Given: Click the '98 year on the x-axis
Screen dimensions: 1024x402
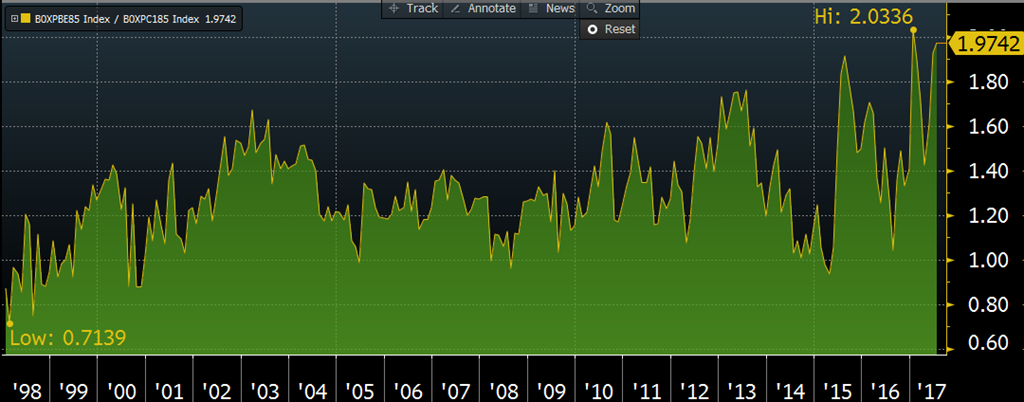Looking at the screenshot, I should [22, 388].
